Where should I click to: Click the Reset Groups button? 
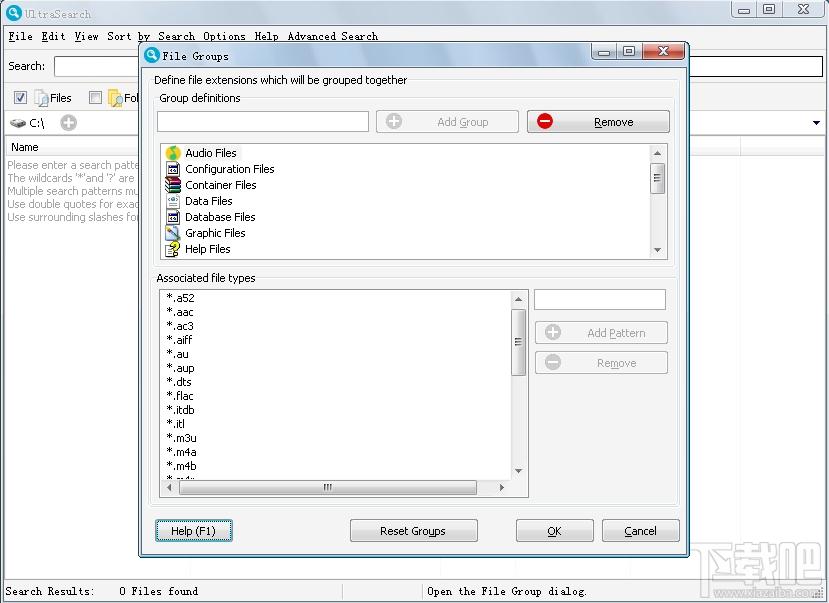pos(413,531)
